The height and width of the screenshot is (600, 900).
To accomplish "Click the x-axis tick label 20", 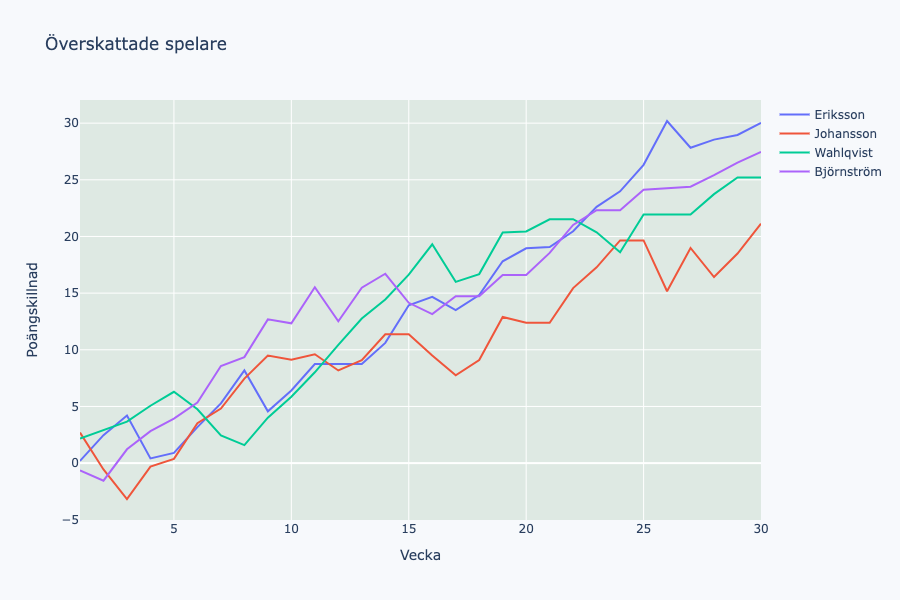I will point(526,529).
